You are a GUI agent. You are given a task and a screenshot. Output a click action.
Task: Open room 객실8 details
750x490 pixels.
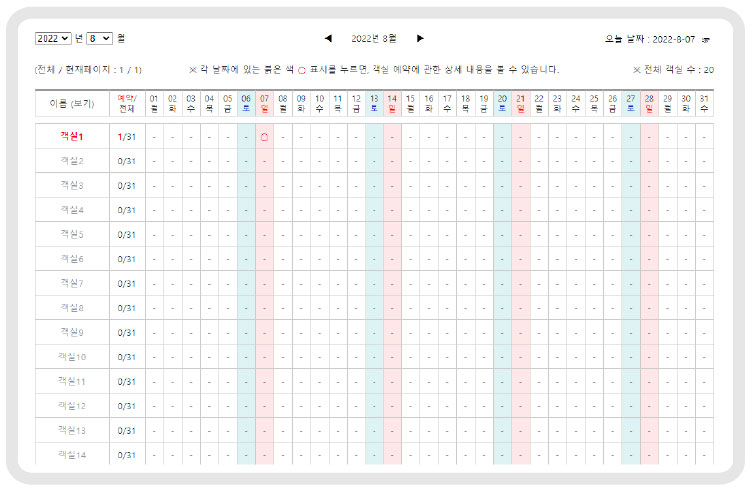[71, 307]
